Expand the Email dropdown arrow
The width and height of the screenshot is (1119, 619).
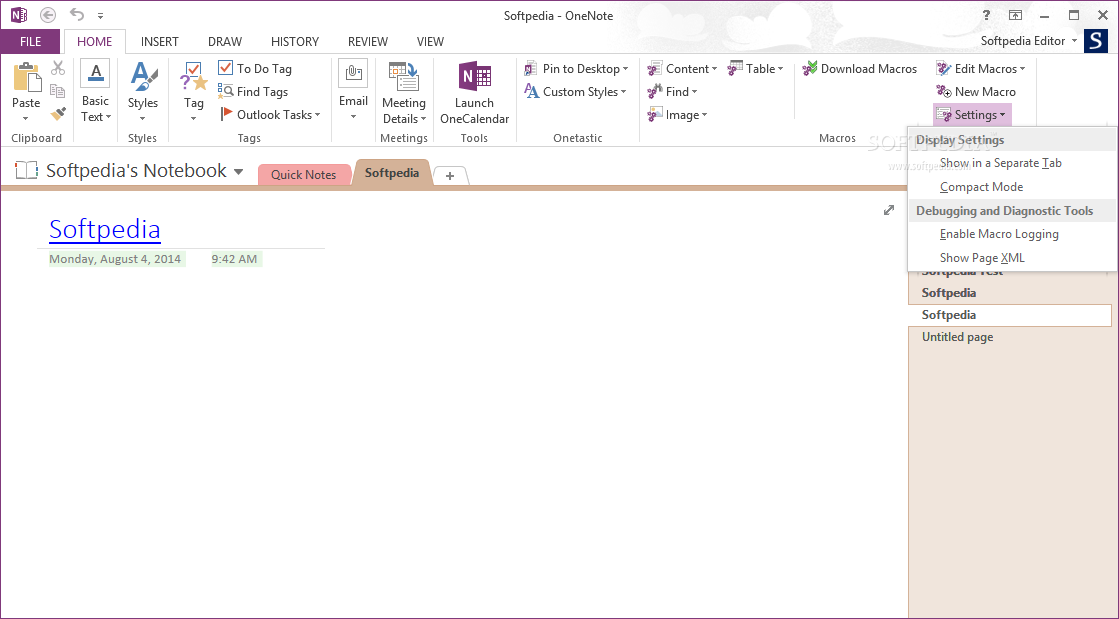point(353,116)
